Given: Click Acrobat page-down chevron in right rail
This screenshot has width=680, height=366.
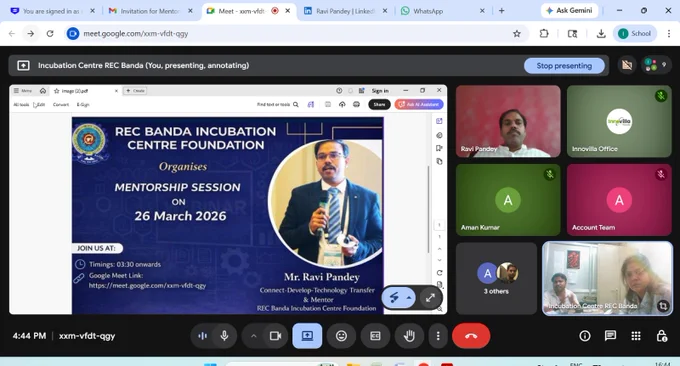Looking at the screenshot, I should [x=439, y=260].
